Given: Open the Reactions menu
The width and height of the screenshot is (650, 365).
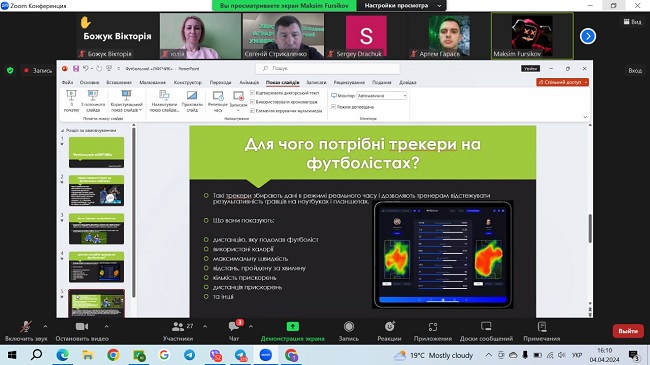Looking at the screenshot, I should coord(389,331).
